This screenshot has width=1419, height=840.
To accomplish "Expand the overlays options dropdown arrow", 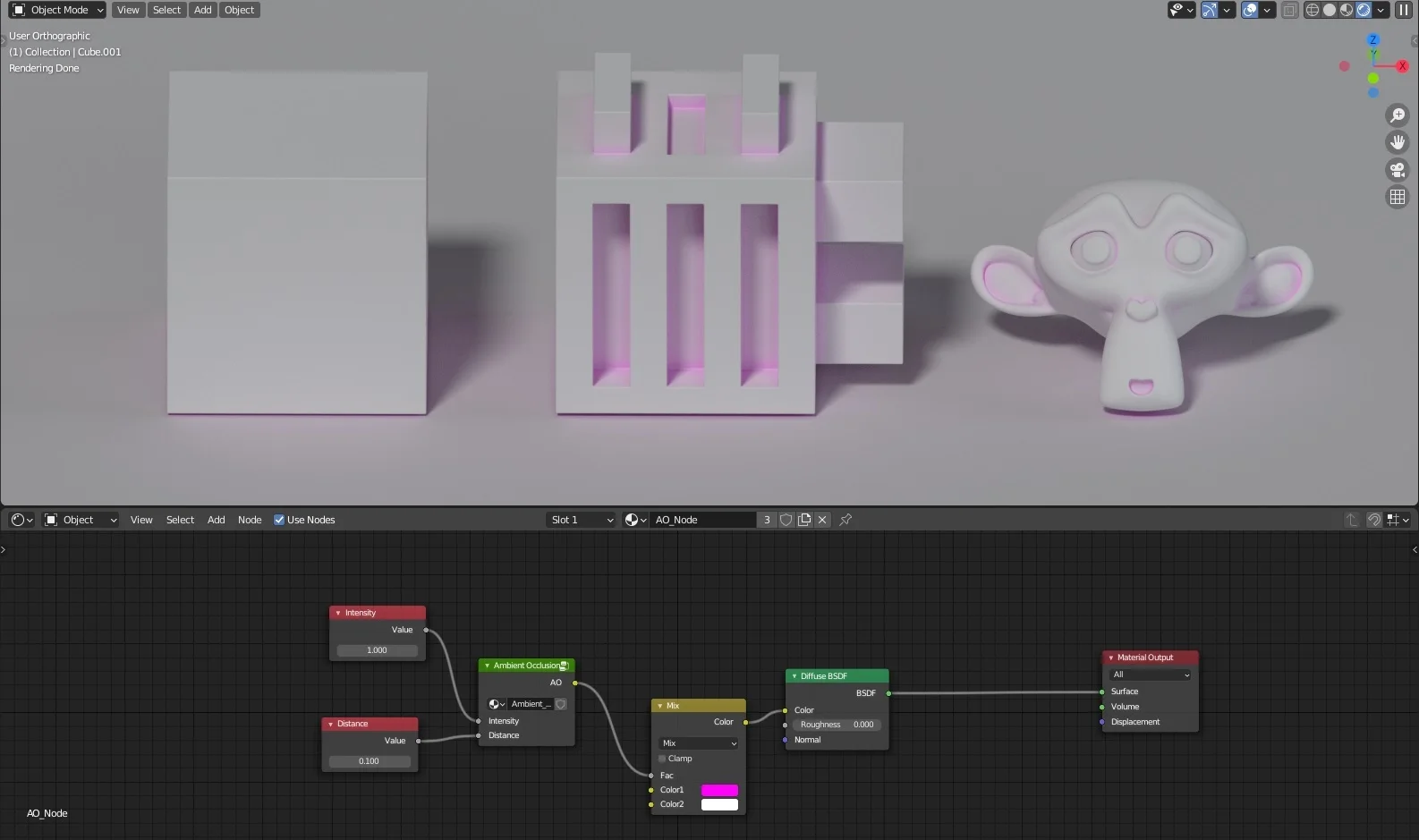I will tap(1267, 10).
